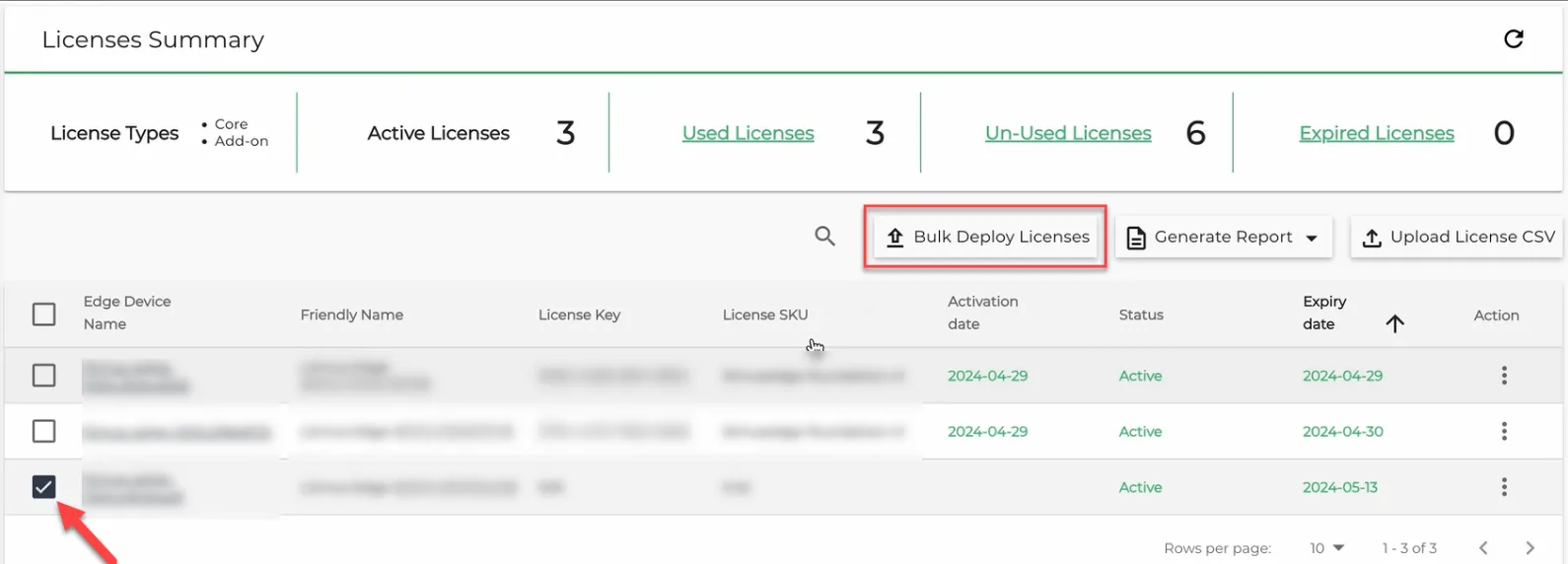Image resolution: width=1568 pixels, height=564 pixels.
Task: Click the Active Licenses count label
Action: (438, 133)
